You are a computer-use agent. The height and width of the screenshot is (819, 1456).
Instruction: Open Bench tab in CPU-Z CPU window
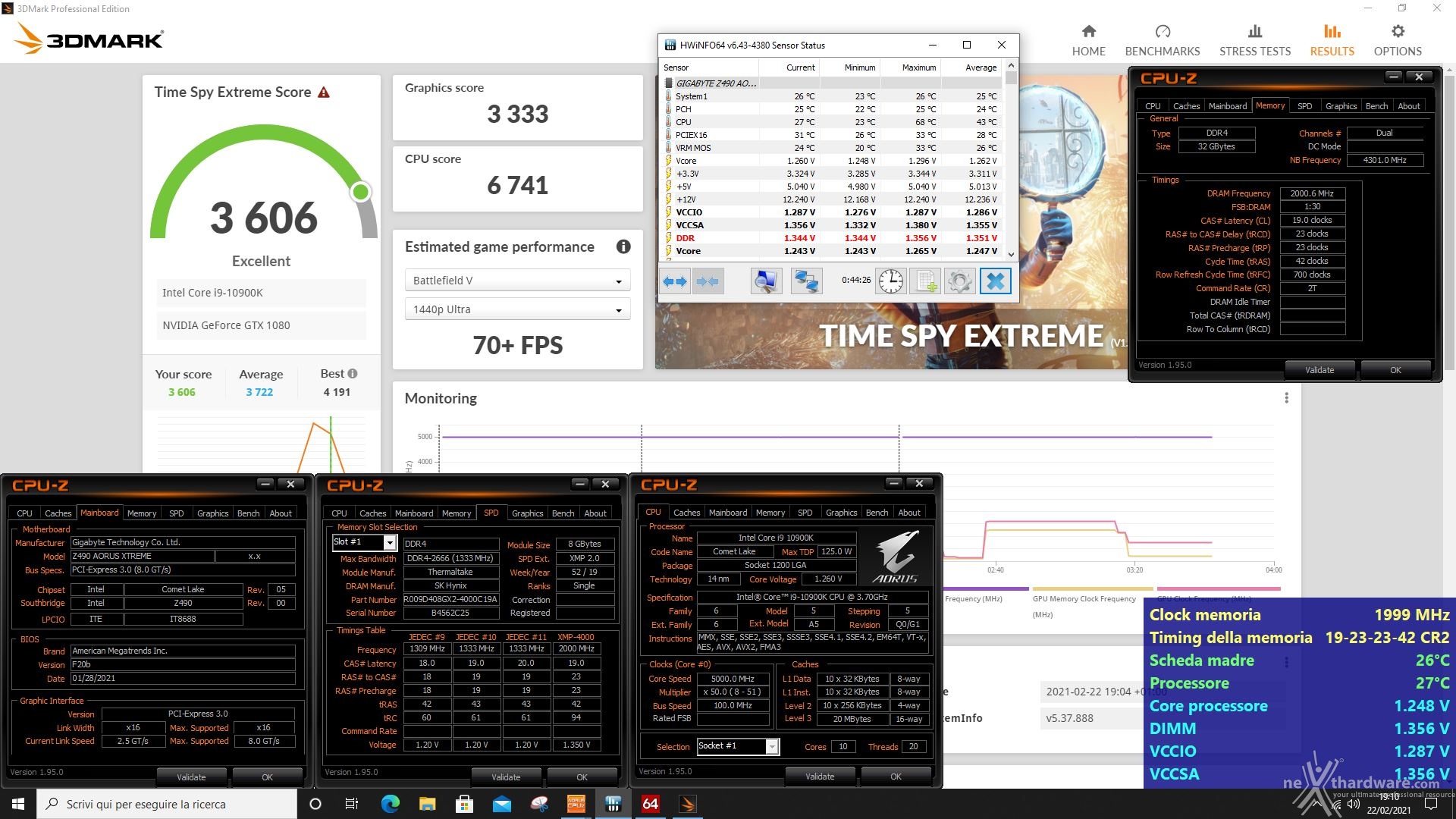pos(877,513)
